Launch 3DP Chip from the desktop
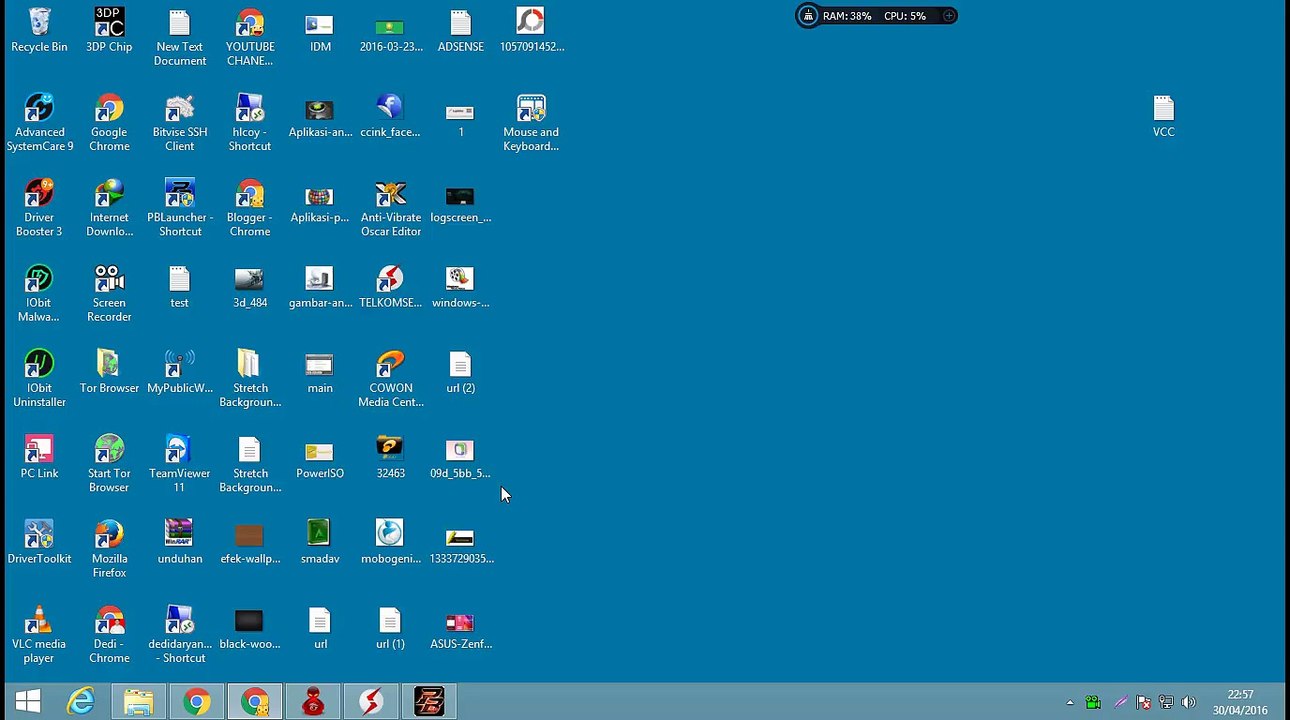Screen dimensions: 1290x720 [x=109, y=30]
